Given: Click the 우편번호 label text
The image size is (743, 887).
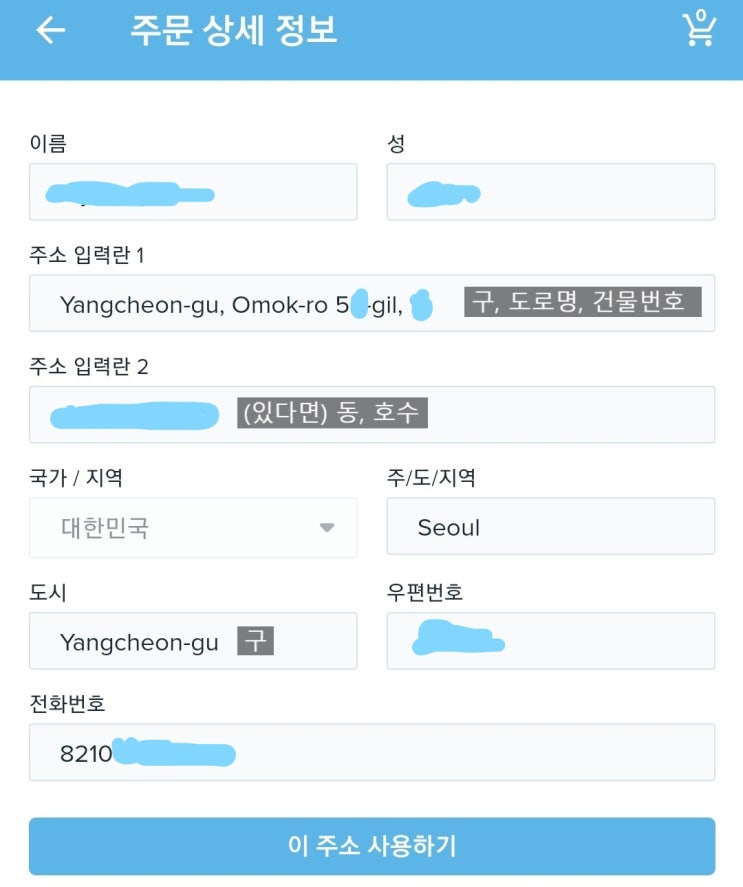Looking at the screenshot, I should 425,592.
